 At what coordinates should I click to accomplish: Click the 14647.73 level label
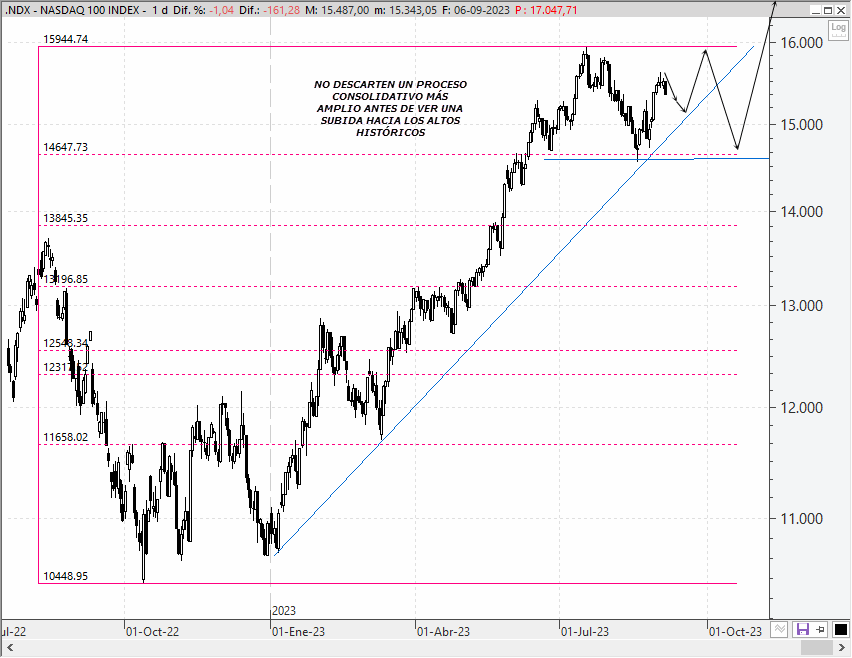point(65,147)
